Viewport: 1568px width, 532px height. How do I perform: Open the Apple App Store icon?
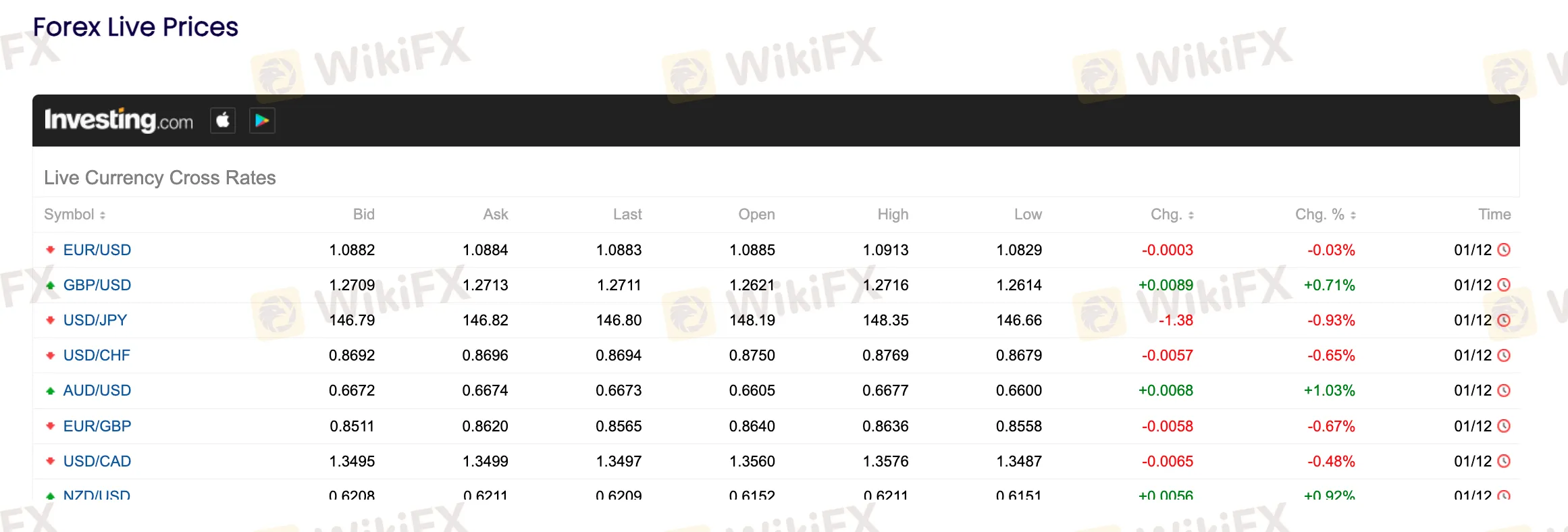tap(223, 121)
